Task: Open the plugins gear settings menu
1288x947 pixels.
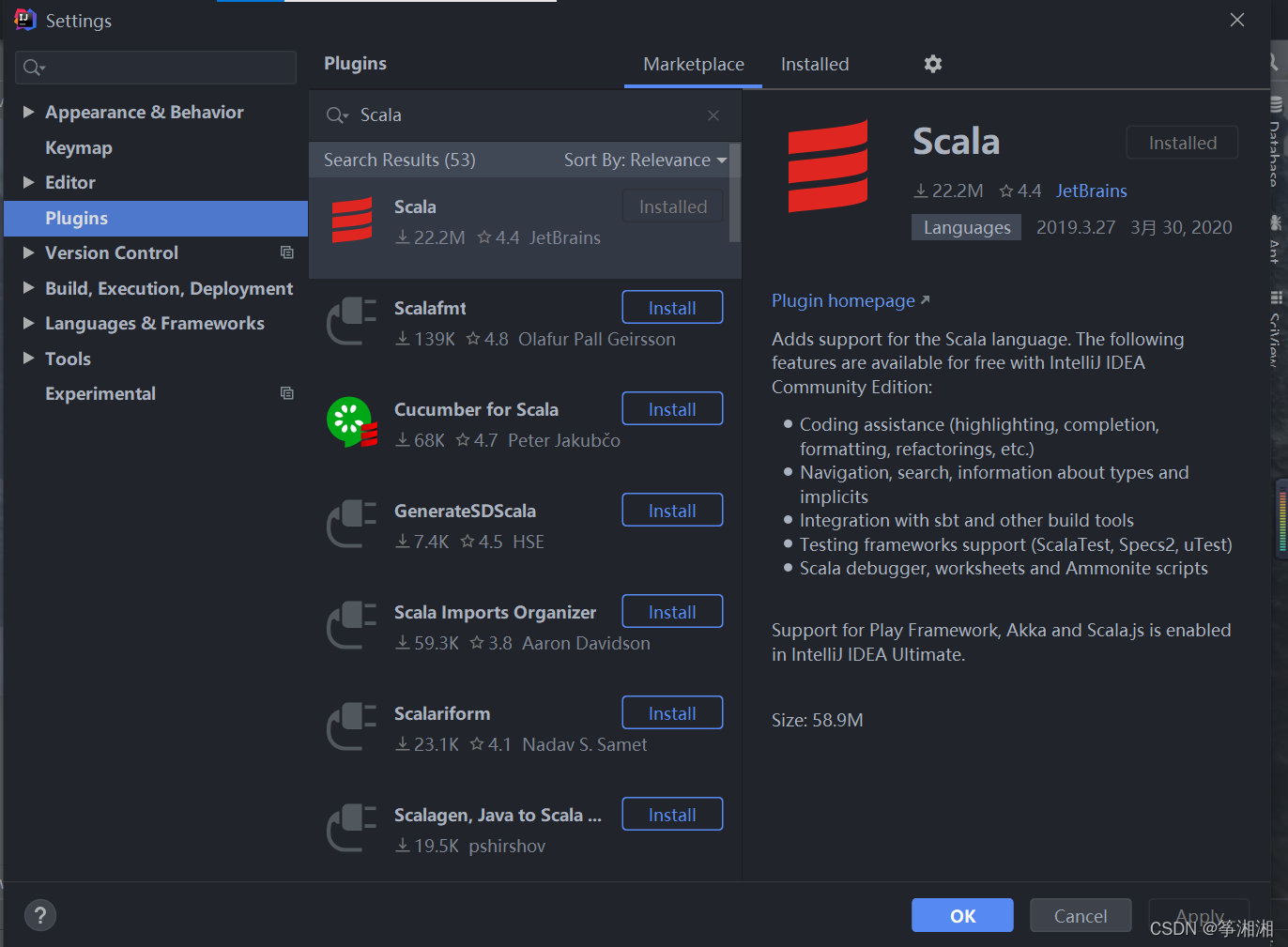Action: point(932,64)
